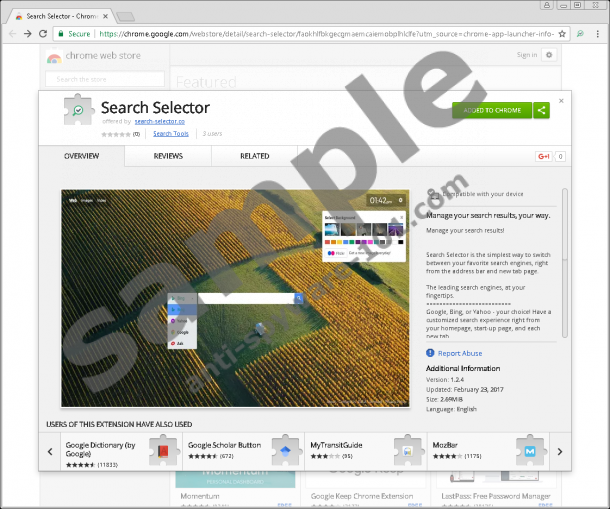This screenshot has width=610, height=509.
Task: Click the Search Tools category link
Action: (x=170, y=133)
